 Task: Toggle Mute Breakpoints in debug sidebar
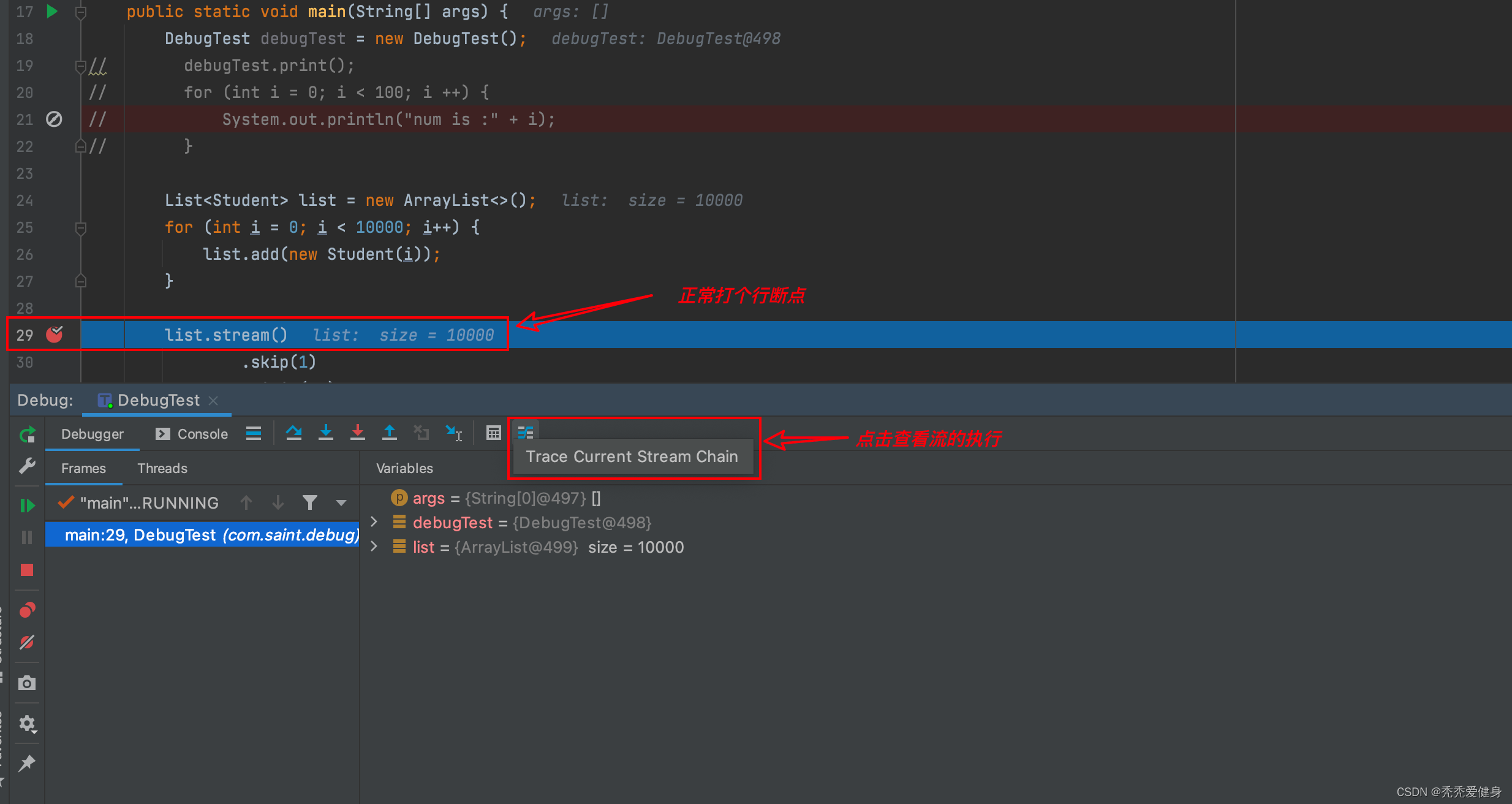pos(27,642)
